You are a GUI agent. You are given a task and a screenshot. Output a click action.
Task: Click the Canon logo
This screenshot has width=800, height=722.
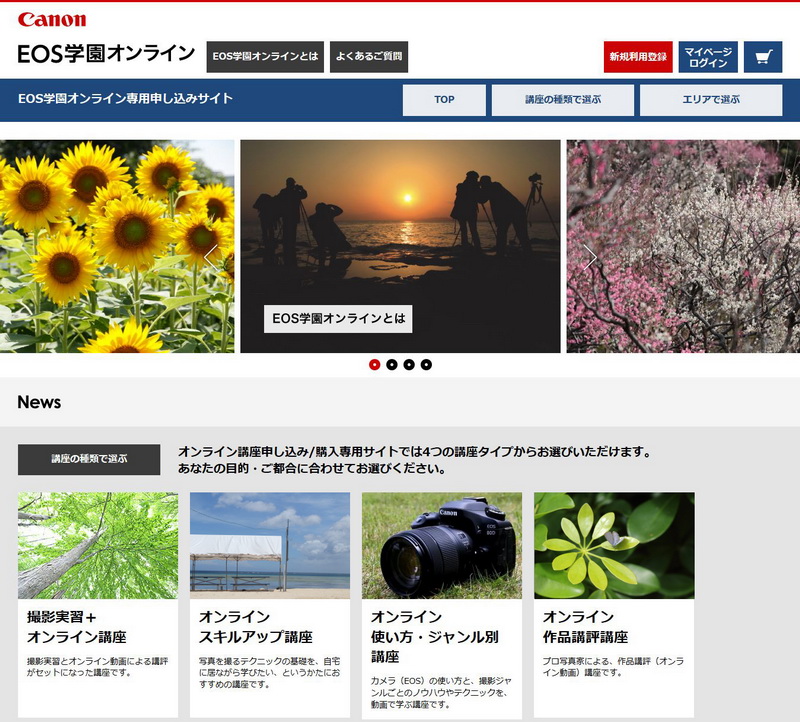tap(52, 19)
